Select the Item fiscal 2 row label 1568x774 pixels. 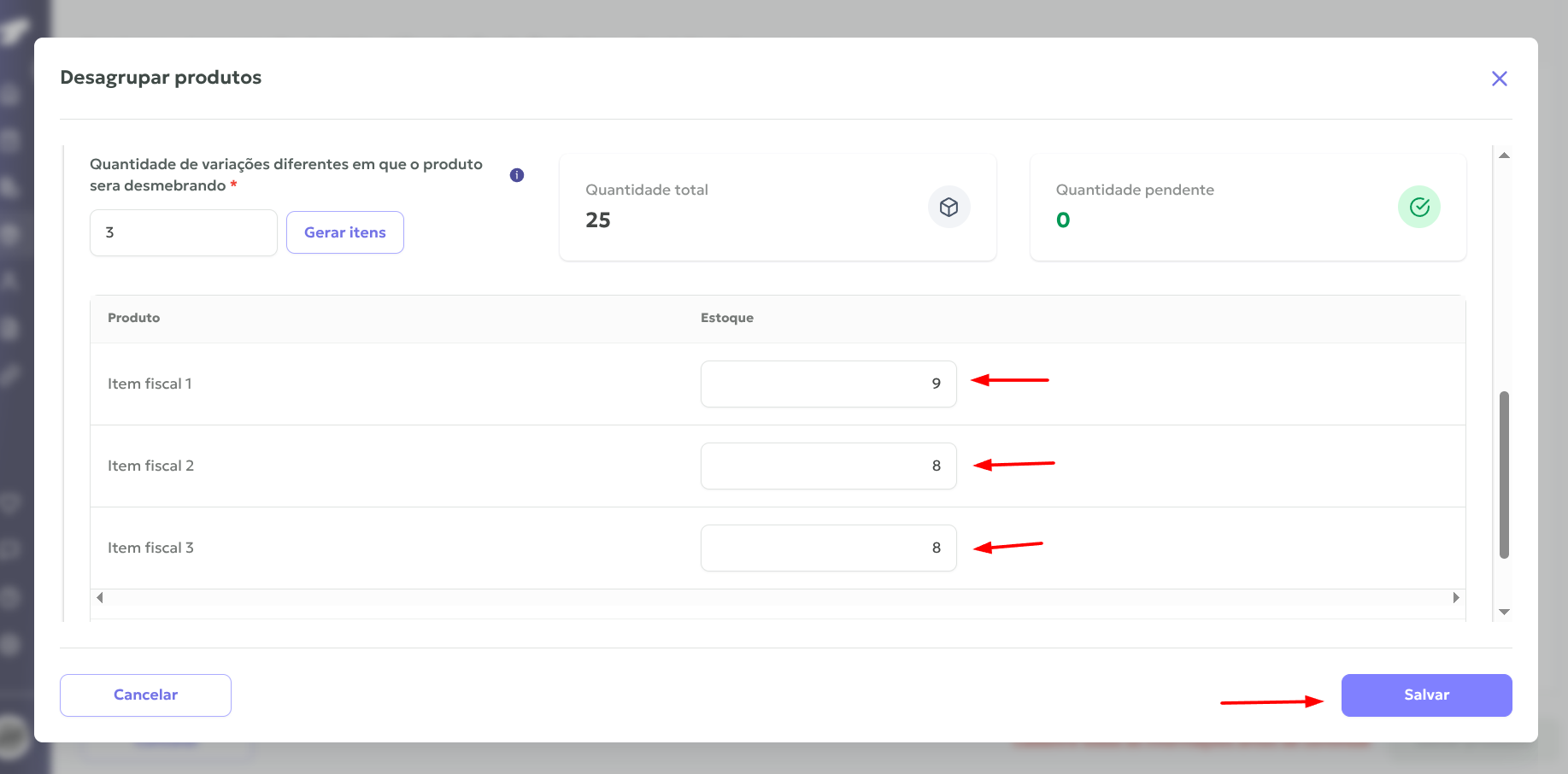pyautogui.click(x=150, y=466)
